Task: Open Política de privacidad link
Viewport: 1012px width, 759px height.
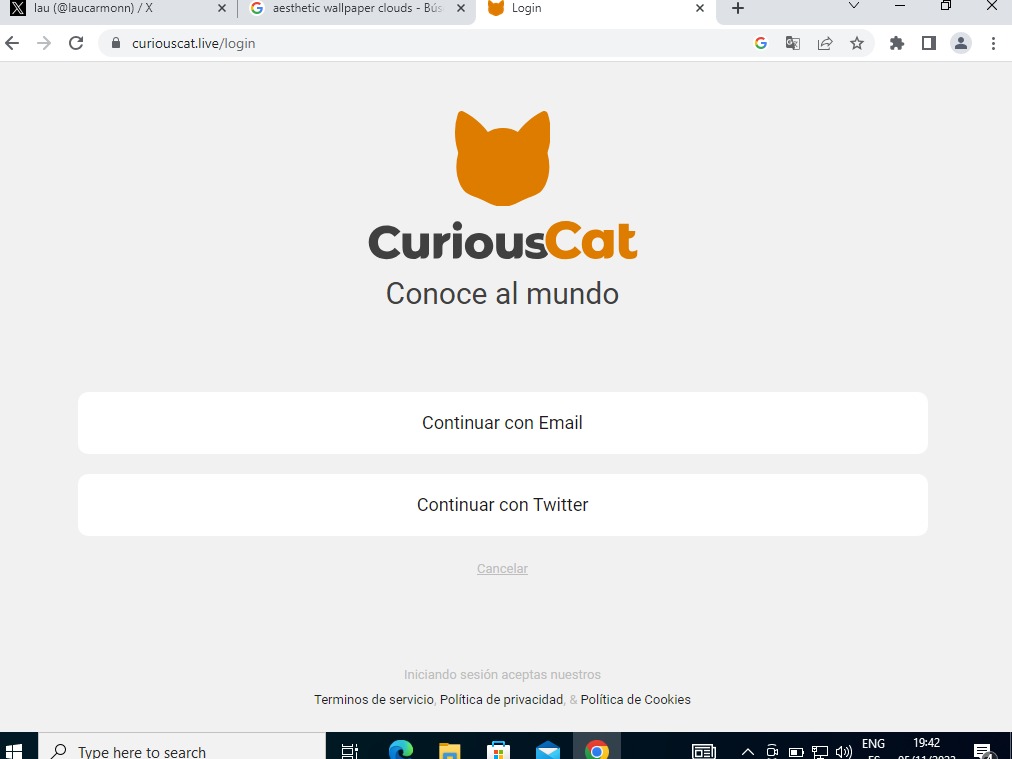Action: [501, 700]
